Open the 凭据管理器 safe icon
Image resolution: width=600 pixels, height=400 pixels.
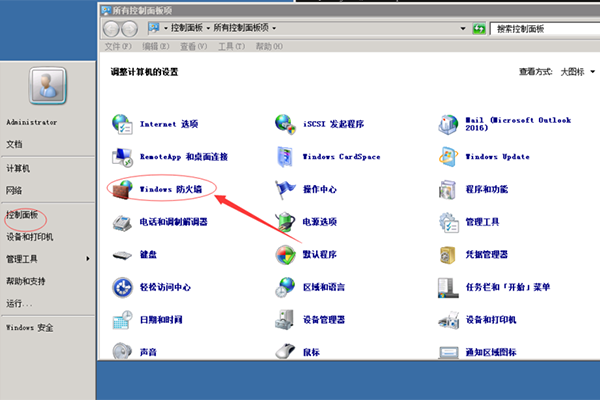tap(448, 255)
